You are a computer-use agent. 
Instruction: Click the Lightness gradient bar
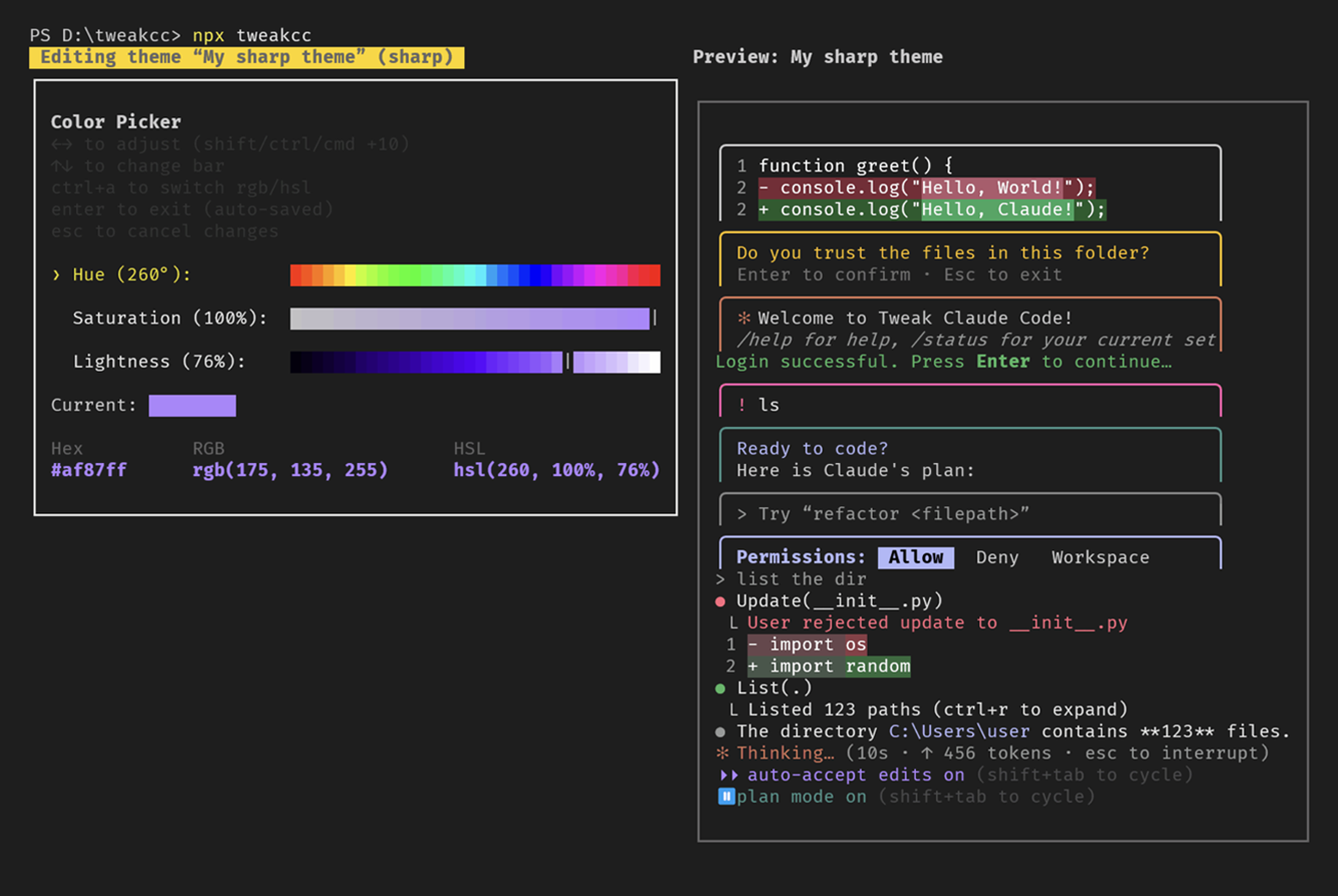click(x=475, y=361)
